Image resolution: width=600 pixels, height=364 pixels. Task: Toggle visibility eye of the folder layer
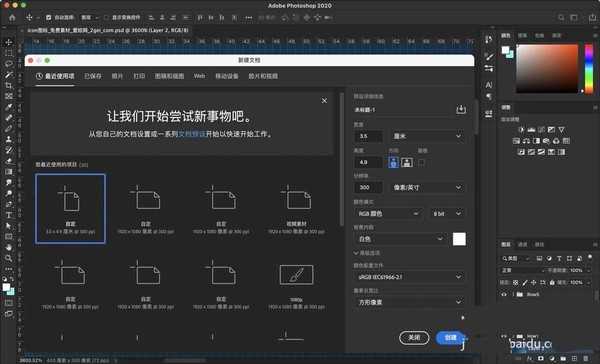(x=504, y=294)
